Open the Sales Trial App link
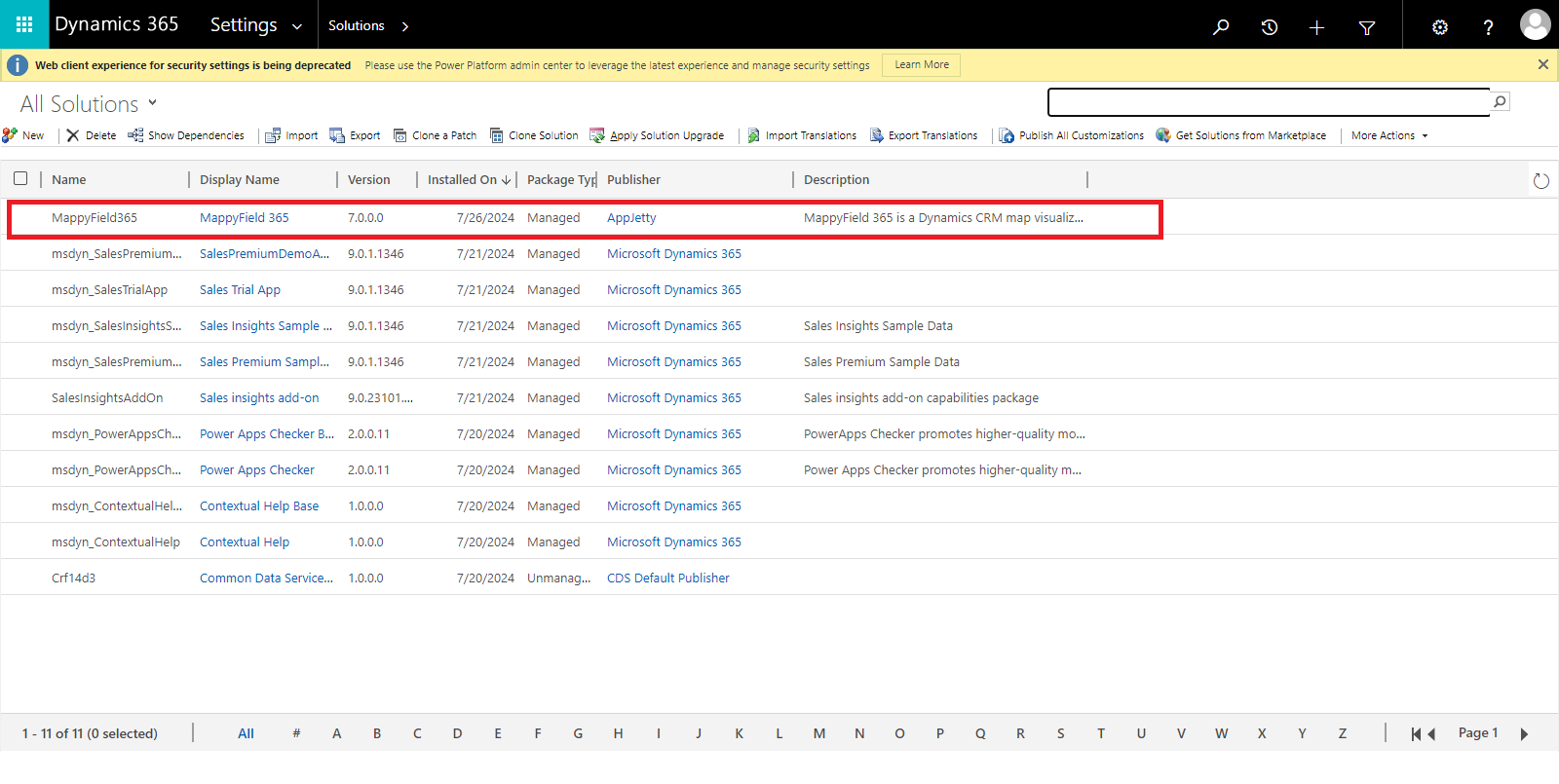 point(240,289)
